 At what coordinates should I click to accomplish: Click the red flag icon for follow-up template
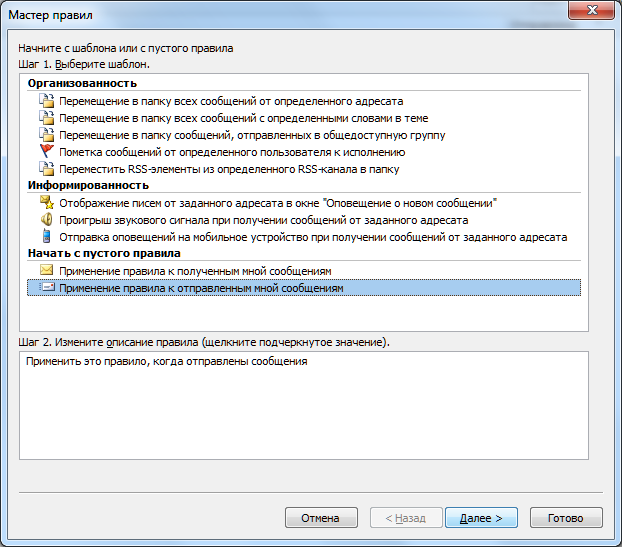tap(46, 152)
